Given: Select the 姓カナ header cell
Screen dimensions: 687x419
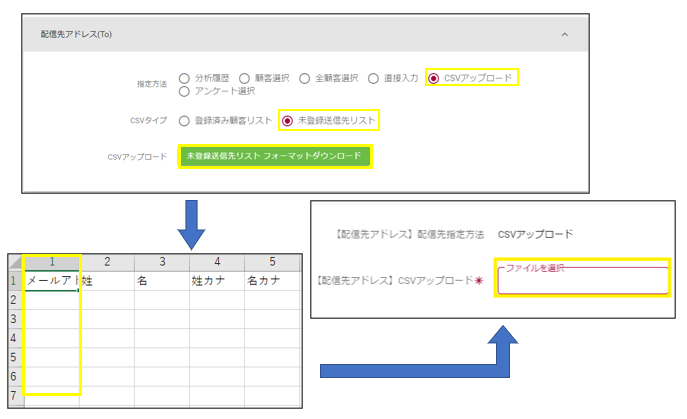Looking at the screenshot, I should [x=215, y=281].
